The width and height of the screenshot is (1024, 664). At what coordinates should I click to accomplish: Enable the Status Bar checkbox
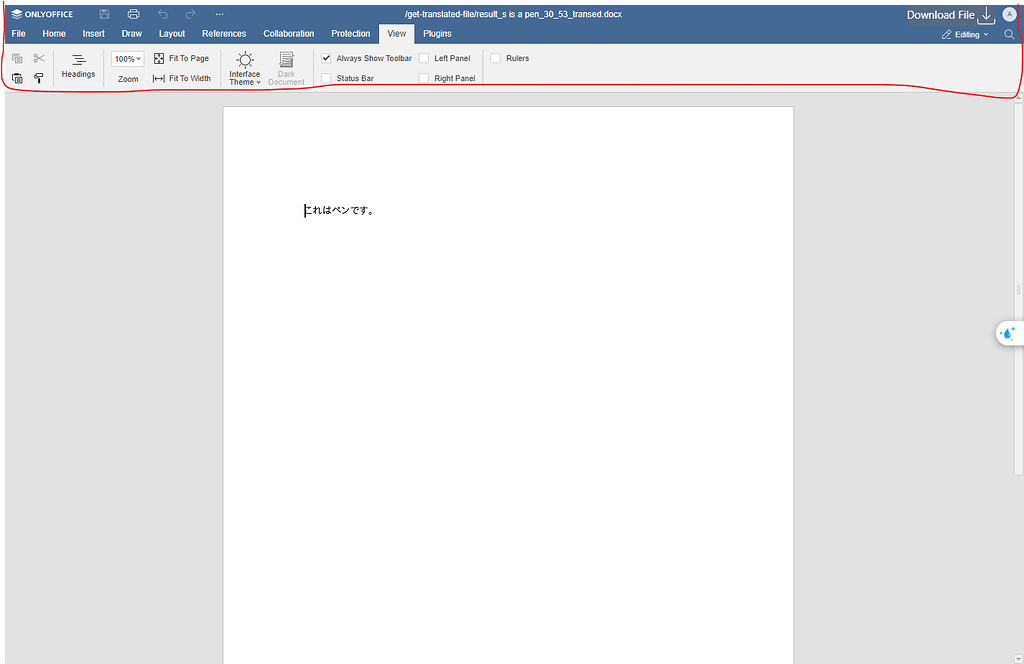coord(325,77)
